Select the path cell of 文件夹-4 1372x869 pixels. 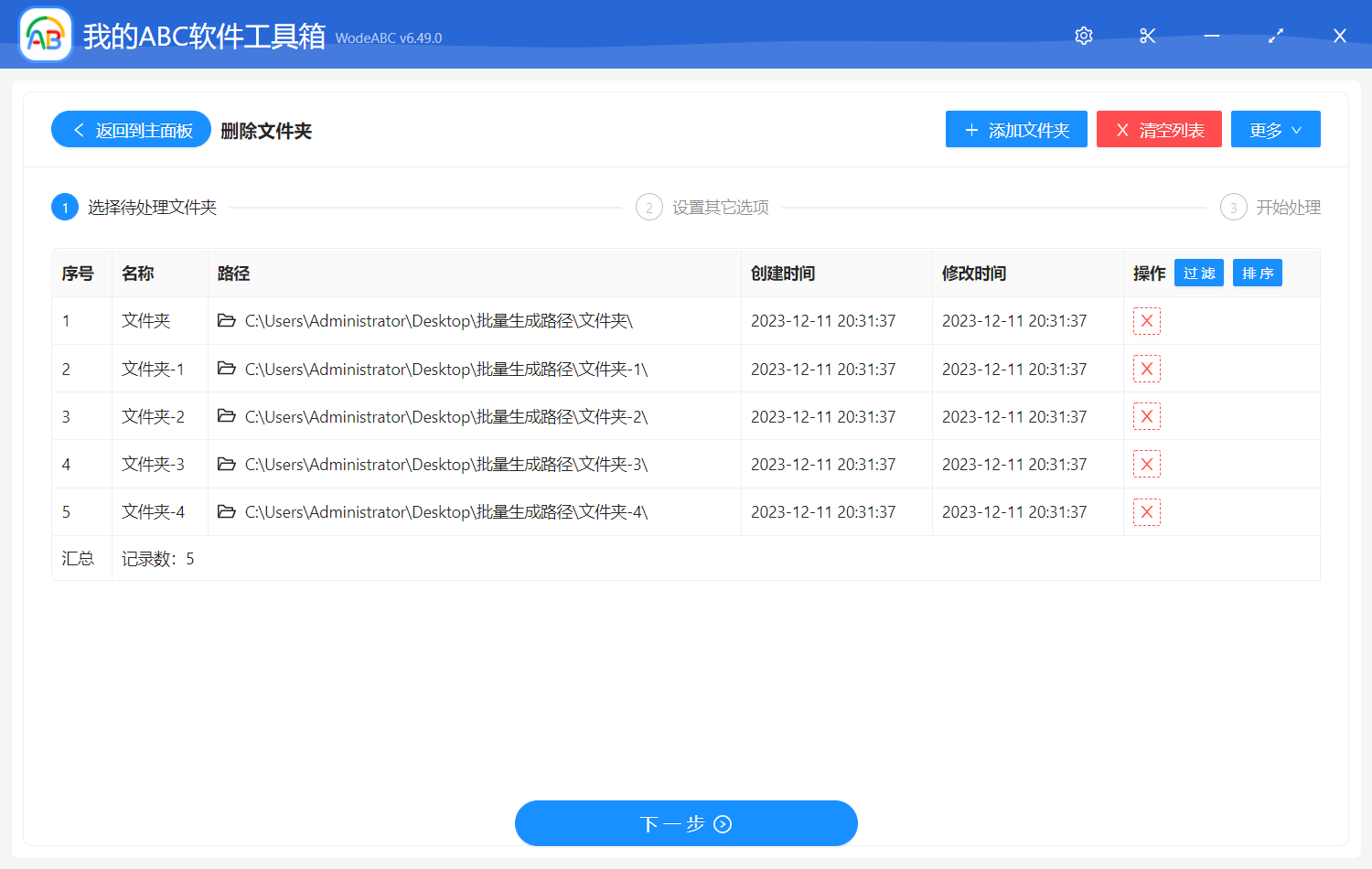point(446,512)
